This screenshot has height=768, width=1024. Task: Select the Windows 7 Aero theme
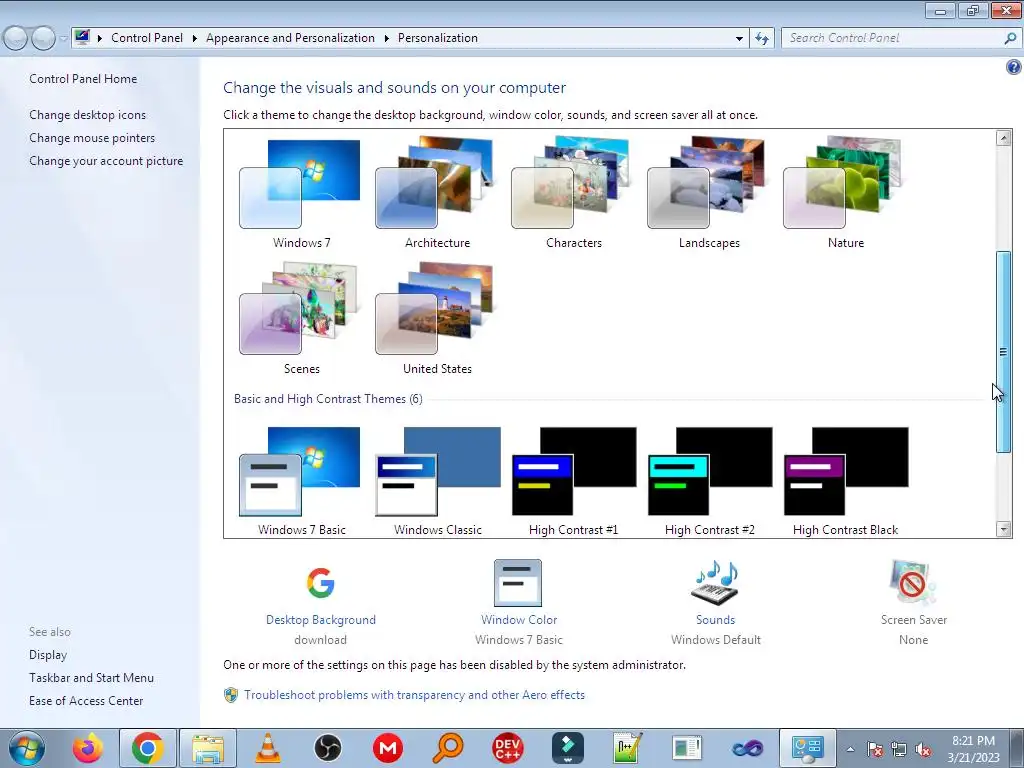tap(300, 193)
